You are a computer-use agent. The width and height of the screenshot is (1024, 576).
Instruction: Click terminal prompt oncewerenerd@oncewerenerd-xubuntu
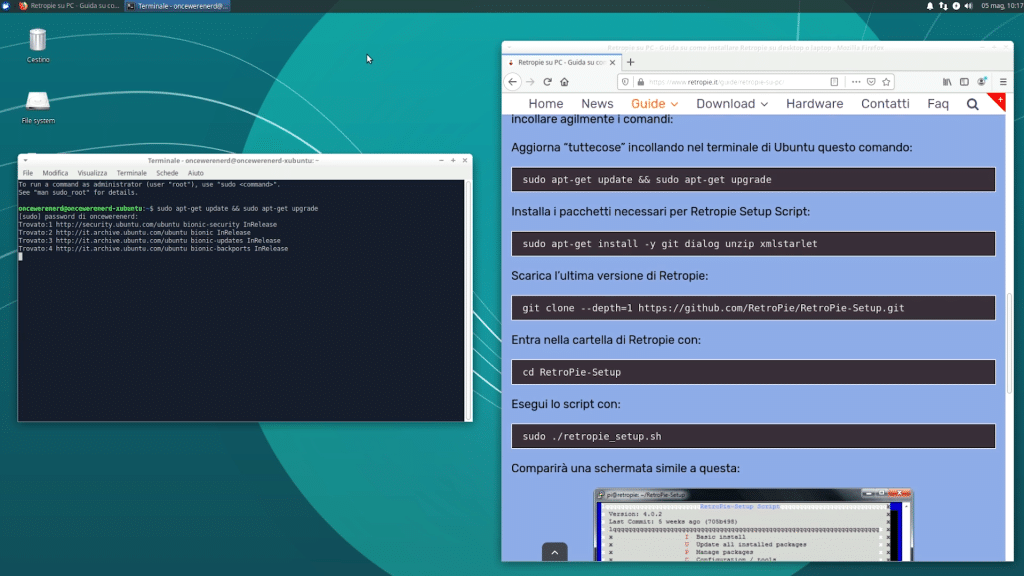point(80,208)
